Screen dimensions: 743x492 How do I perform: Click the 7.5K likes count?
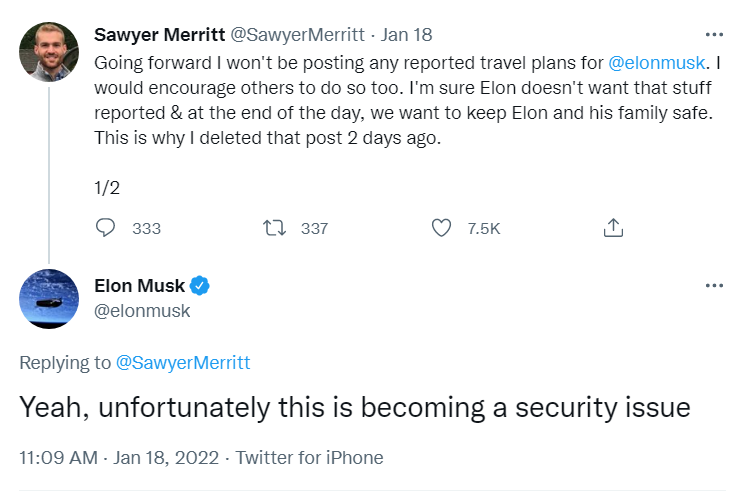[484, 228]
